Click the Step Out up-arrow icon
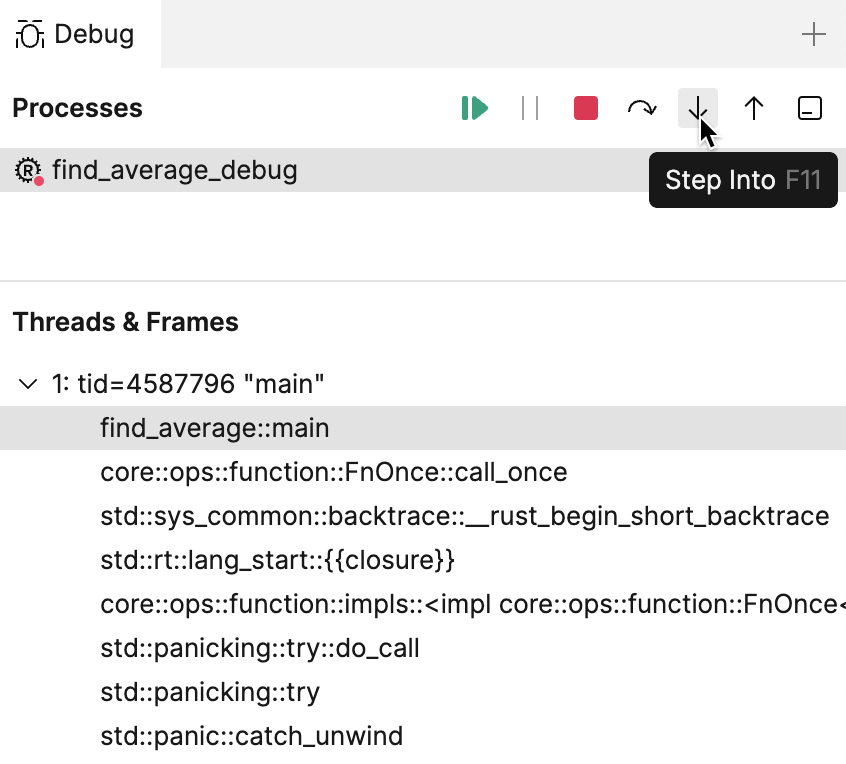This screenshot has width=846, height=764. click(x=754, y=108)
